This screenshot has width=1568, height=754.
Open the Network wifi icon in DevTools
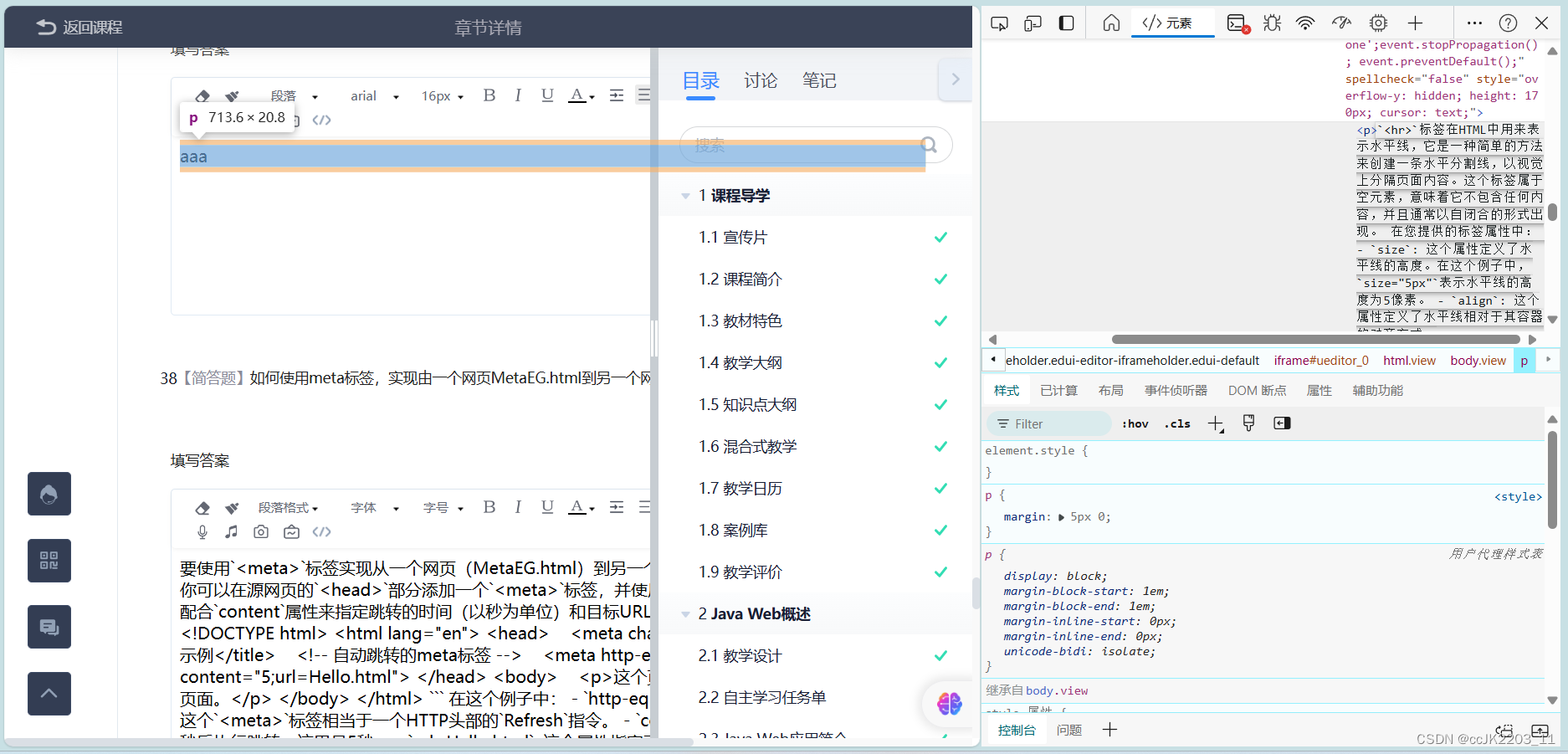(1305, 23)
